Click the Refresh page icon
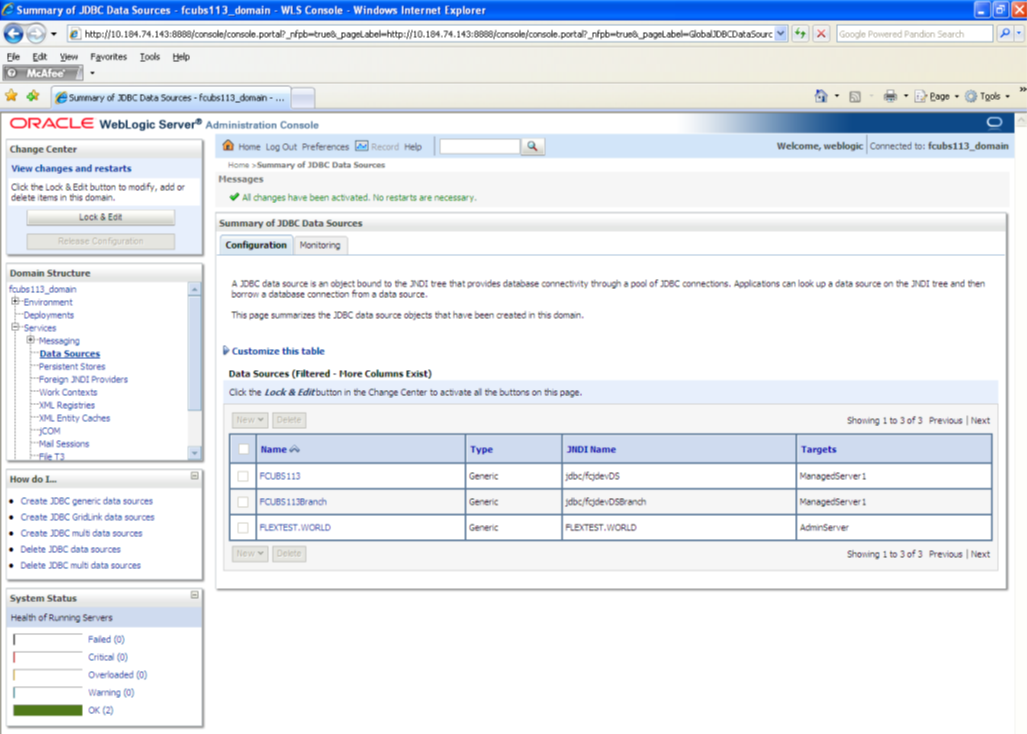This screenshot has height=734, width=1027. [800, 33]
